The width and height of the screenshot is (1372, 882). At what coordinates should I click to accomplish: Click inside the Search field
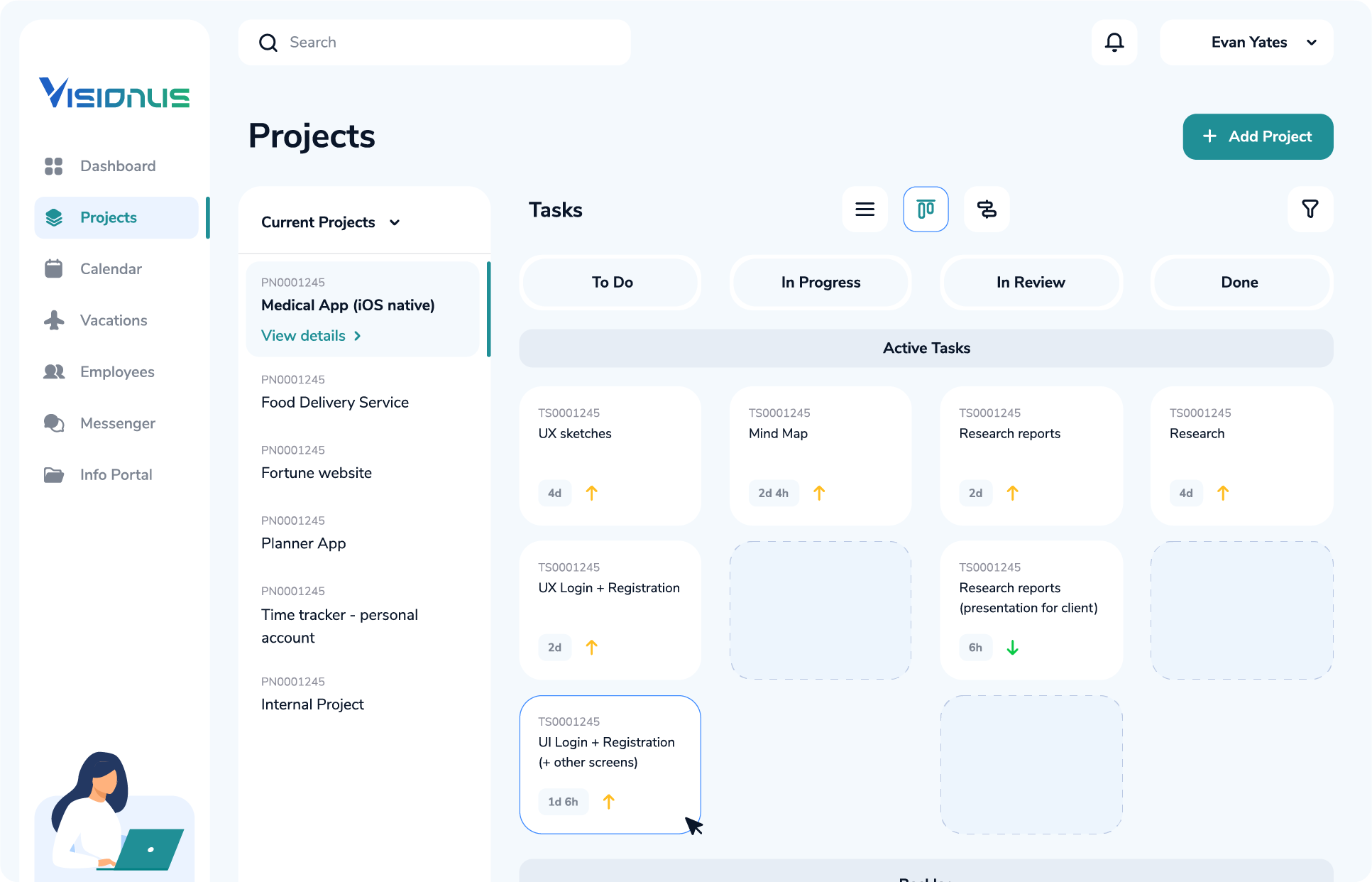(434, 42)
